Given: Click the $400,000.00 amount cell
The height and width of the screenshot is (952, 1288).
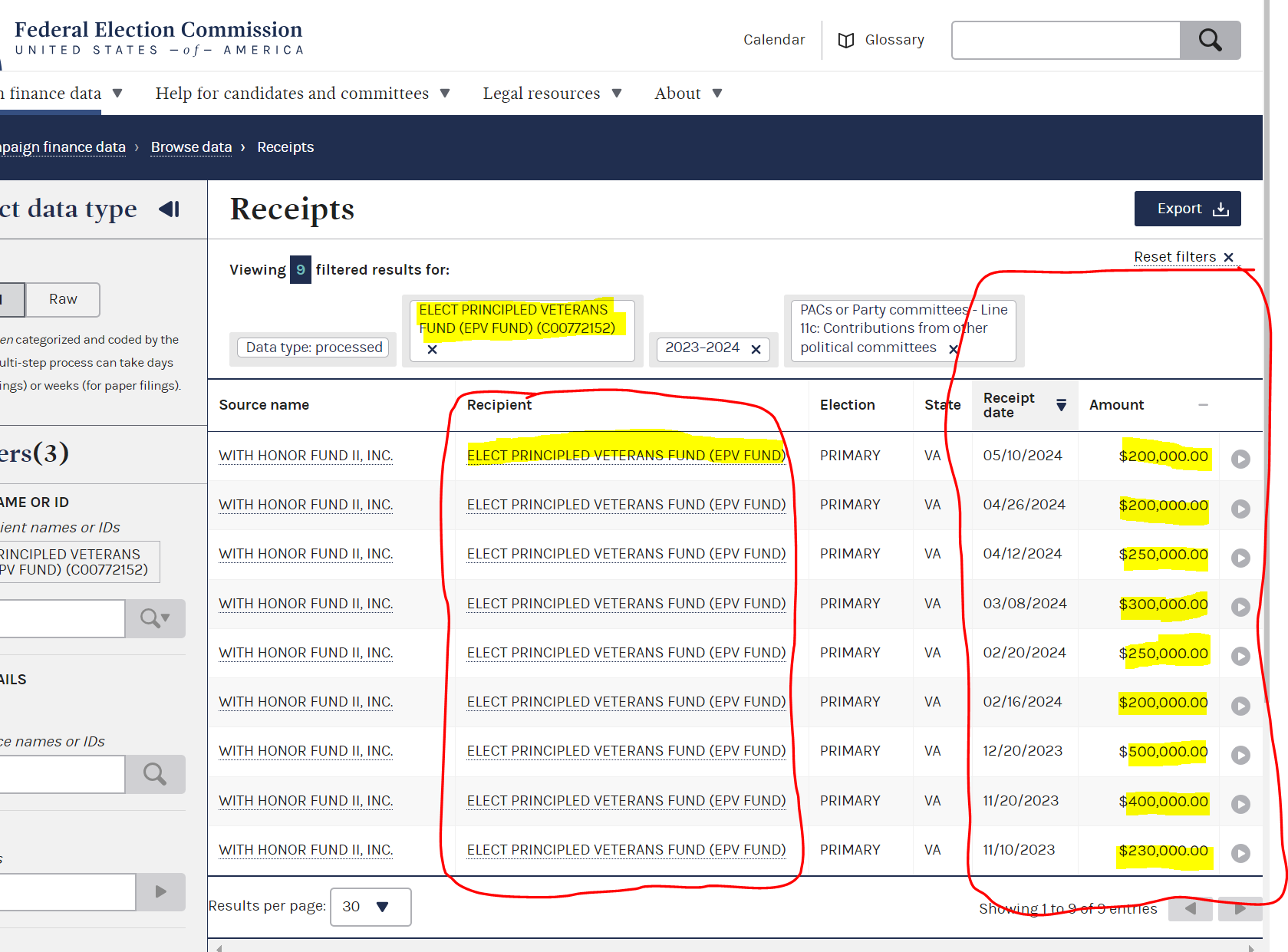Looking at the screenshot, I should [x=1163, y=802].
